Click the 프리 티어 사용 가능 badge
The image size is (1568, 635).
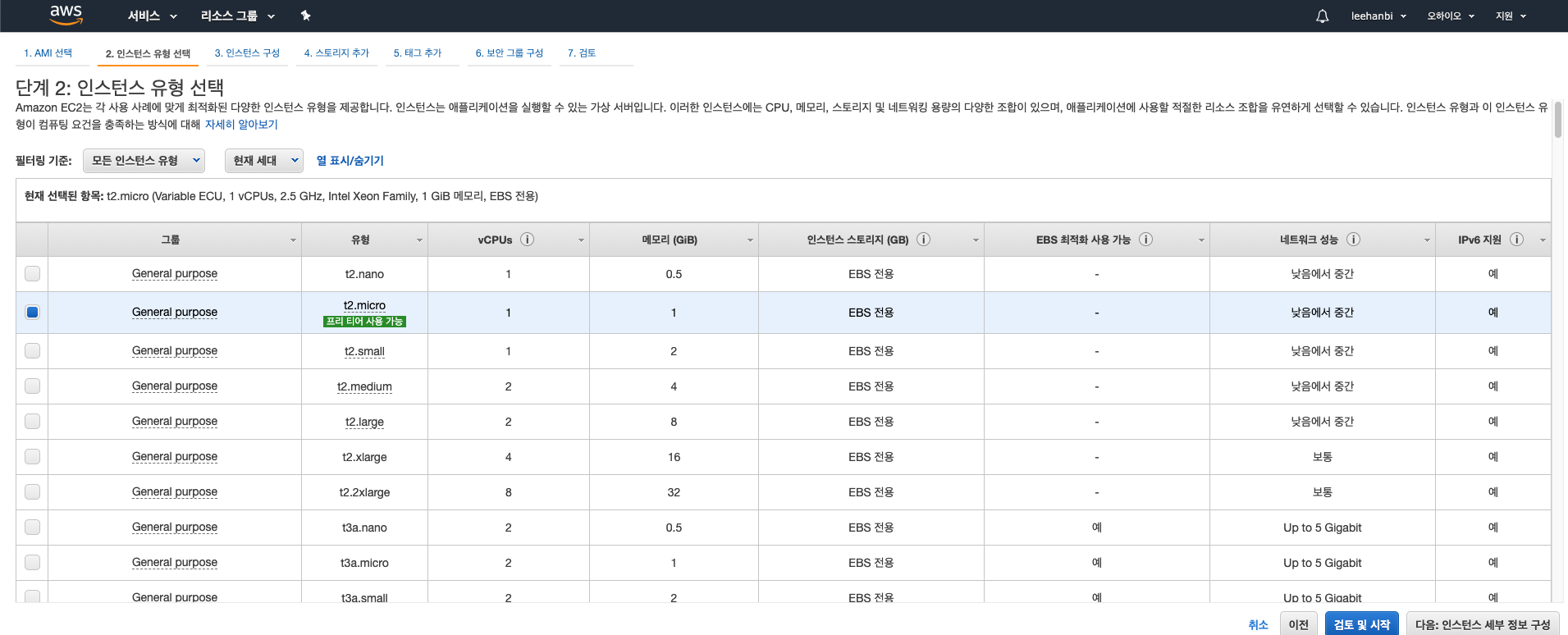pyautogui.click(x=364, y=322)
